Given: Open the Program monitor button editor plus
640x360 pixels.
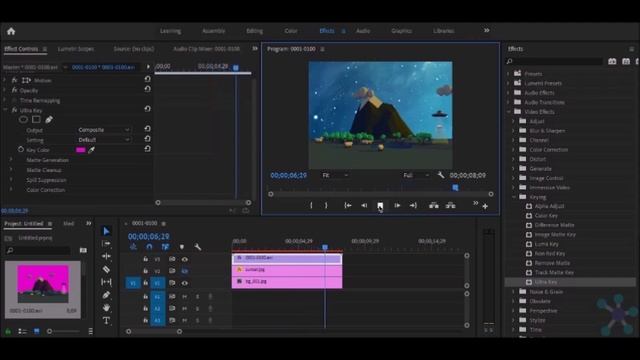Looking at the screenshot, I should [x=485, y=207].
